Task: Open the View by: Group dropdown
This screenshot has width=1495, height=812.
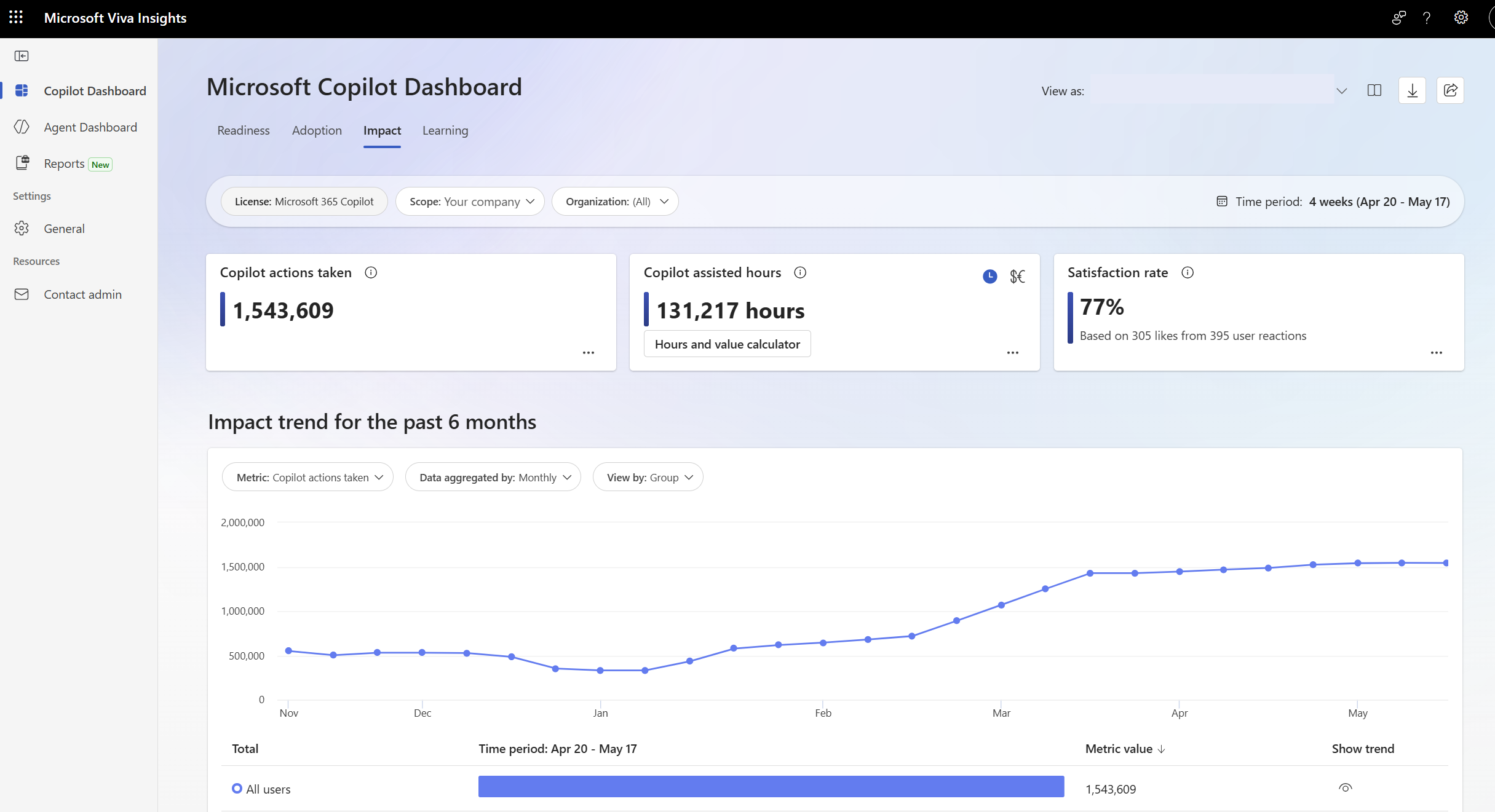Action: [x=648, y=478]
